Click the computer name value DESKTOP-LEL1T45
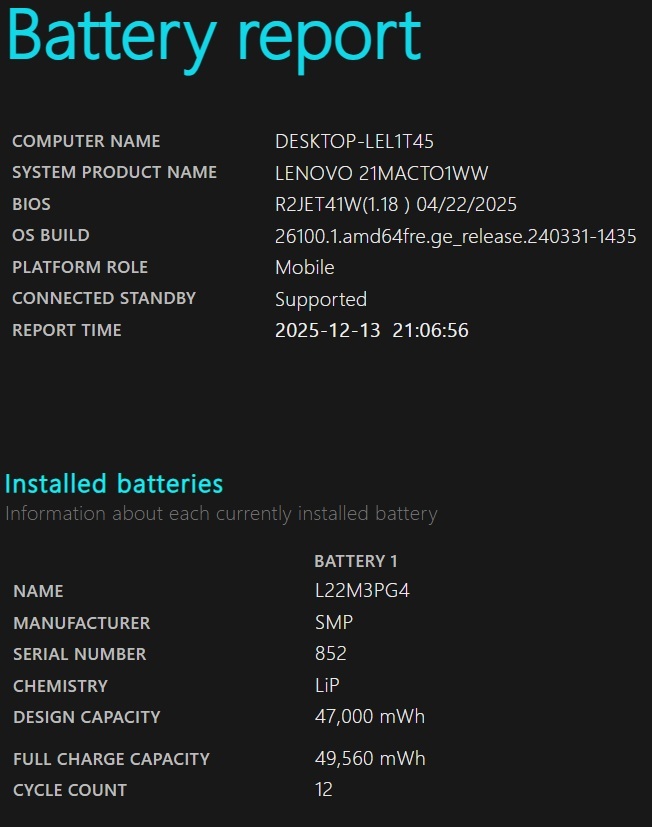The width and height of the screenshot is (652, 827). click(354, 141)
